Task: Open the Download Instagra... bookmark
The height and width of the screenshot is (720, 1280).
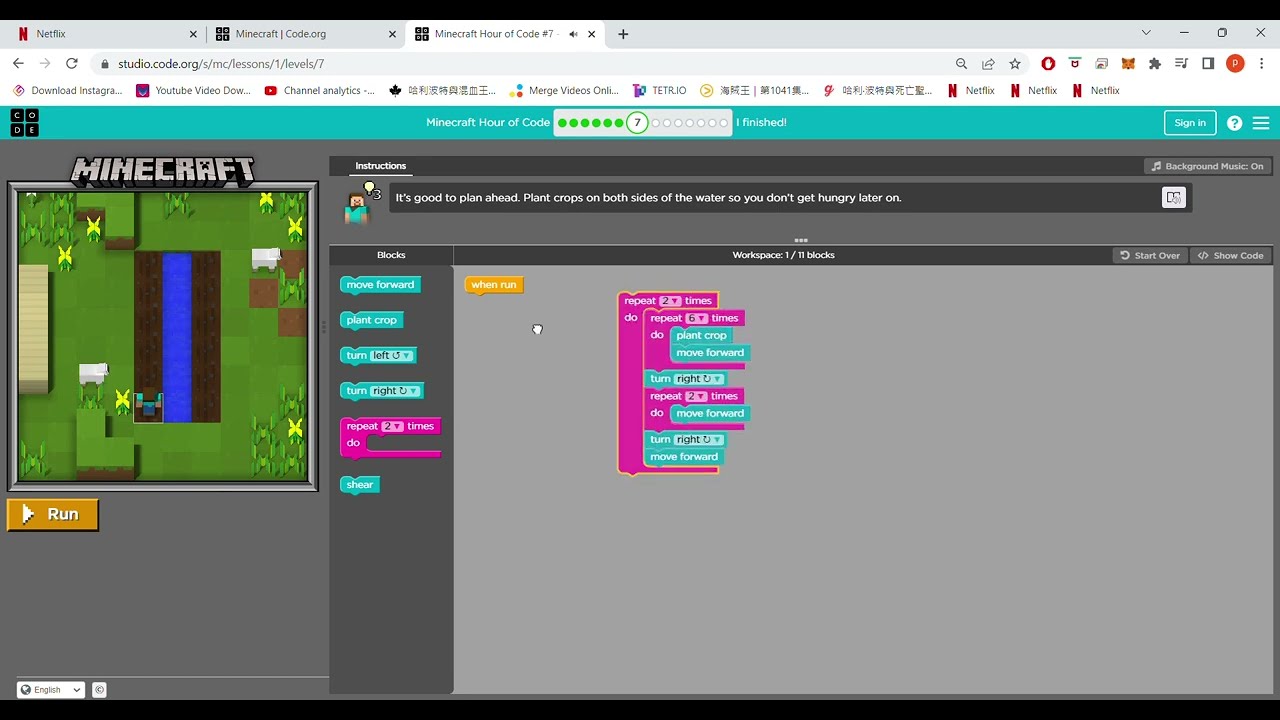Action: point(67,90)
